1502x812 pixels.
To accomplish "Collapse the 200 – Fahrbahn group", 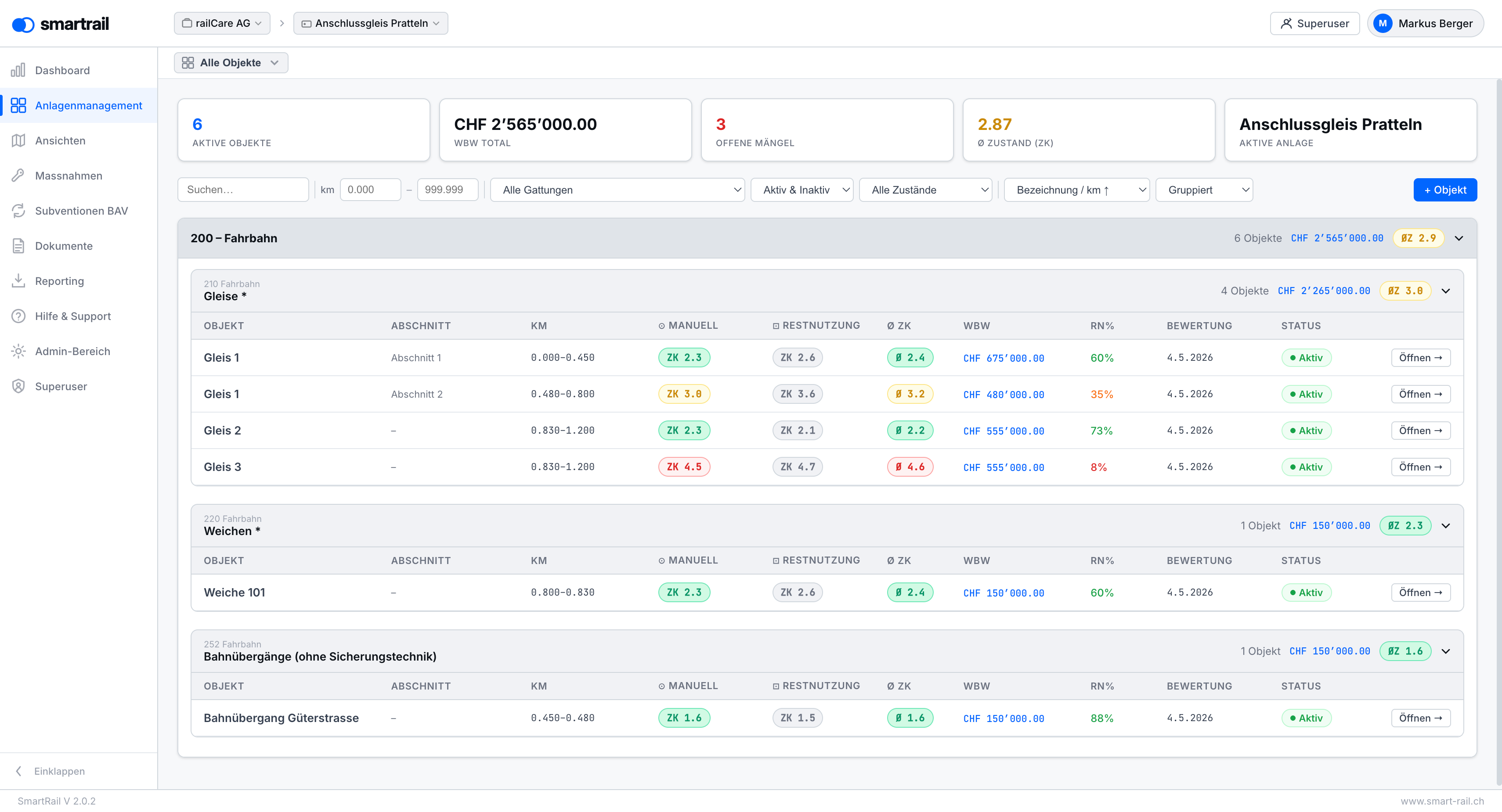I will pos(1458,238).
